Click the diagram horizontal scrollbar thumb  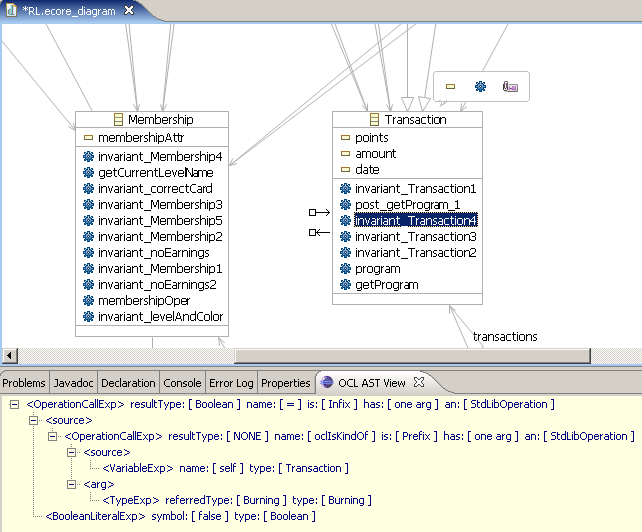point(413,355)
